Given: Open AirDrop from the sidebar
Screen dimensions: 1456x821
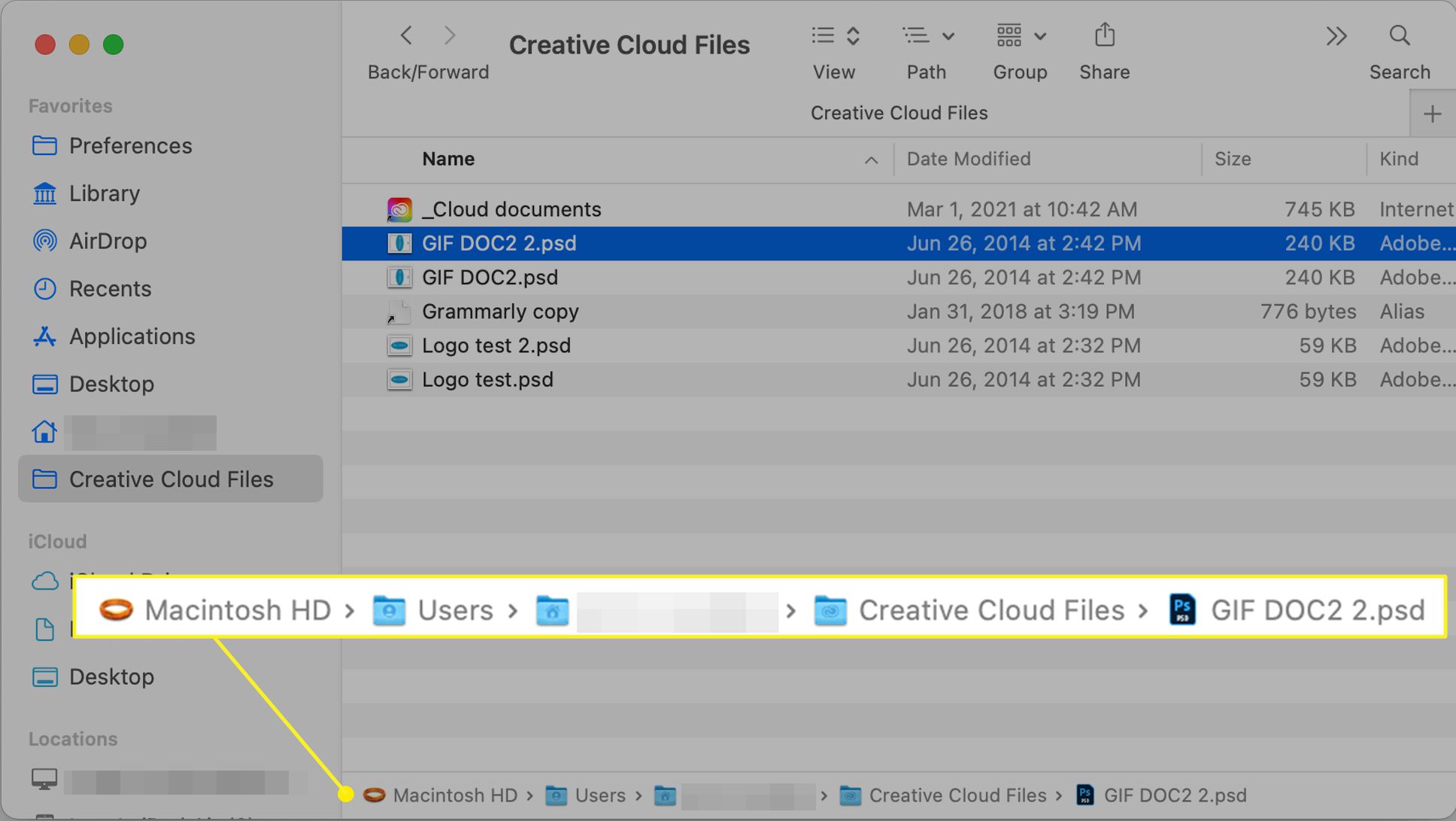Looking at the screenshot, I should pyautogui.click(x=108, y=241).
